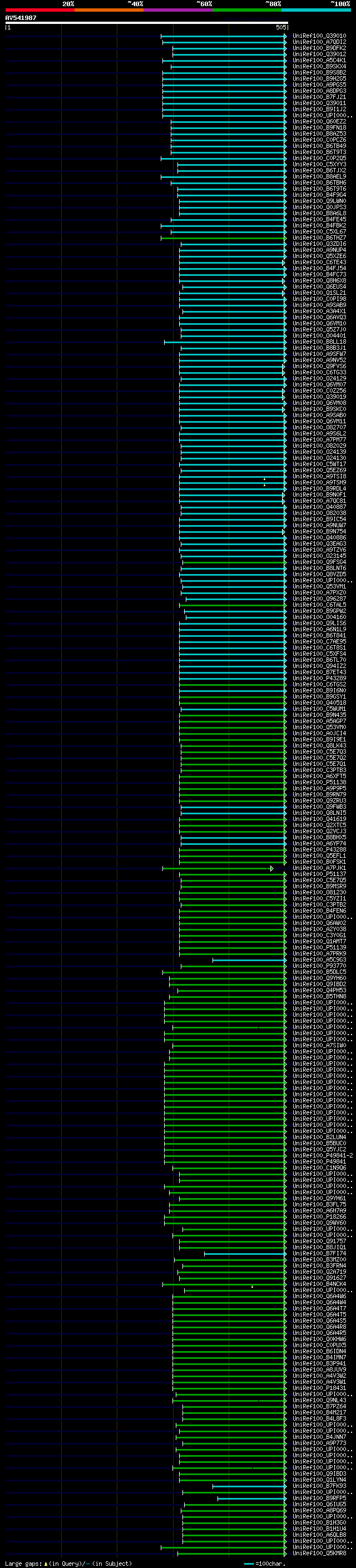Click the green ~80% identity color segment
356x1568 pixels.
pyautogui.click(x=247, y=10)
